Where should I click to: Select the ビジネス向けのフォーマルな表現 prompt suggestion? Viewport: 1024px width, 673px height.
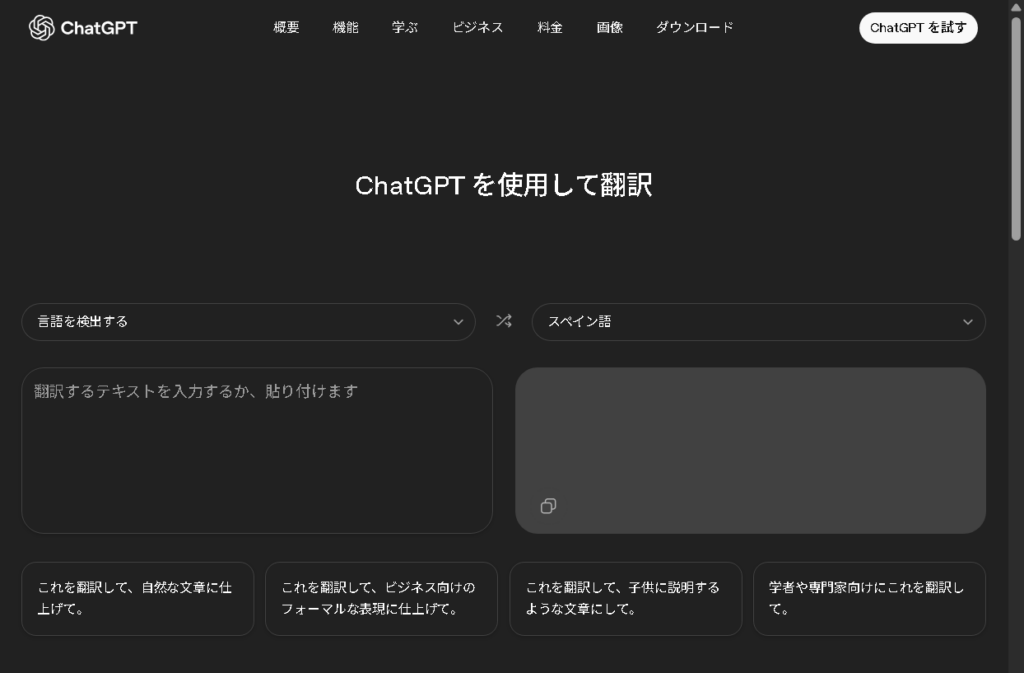[381, 598]
